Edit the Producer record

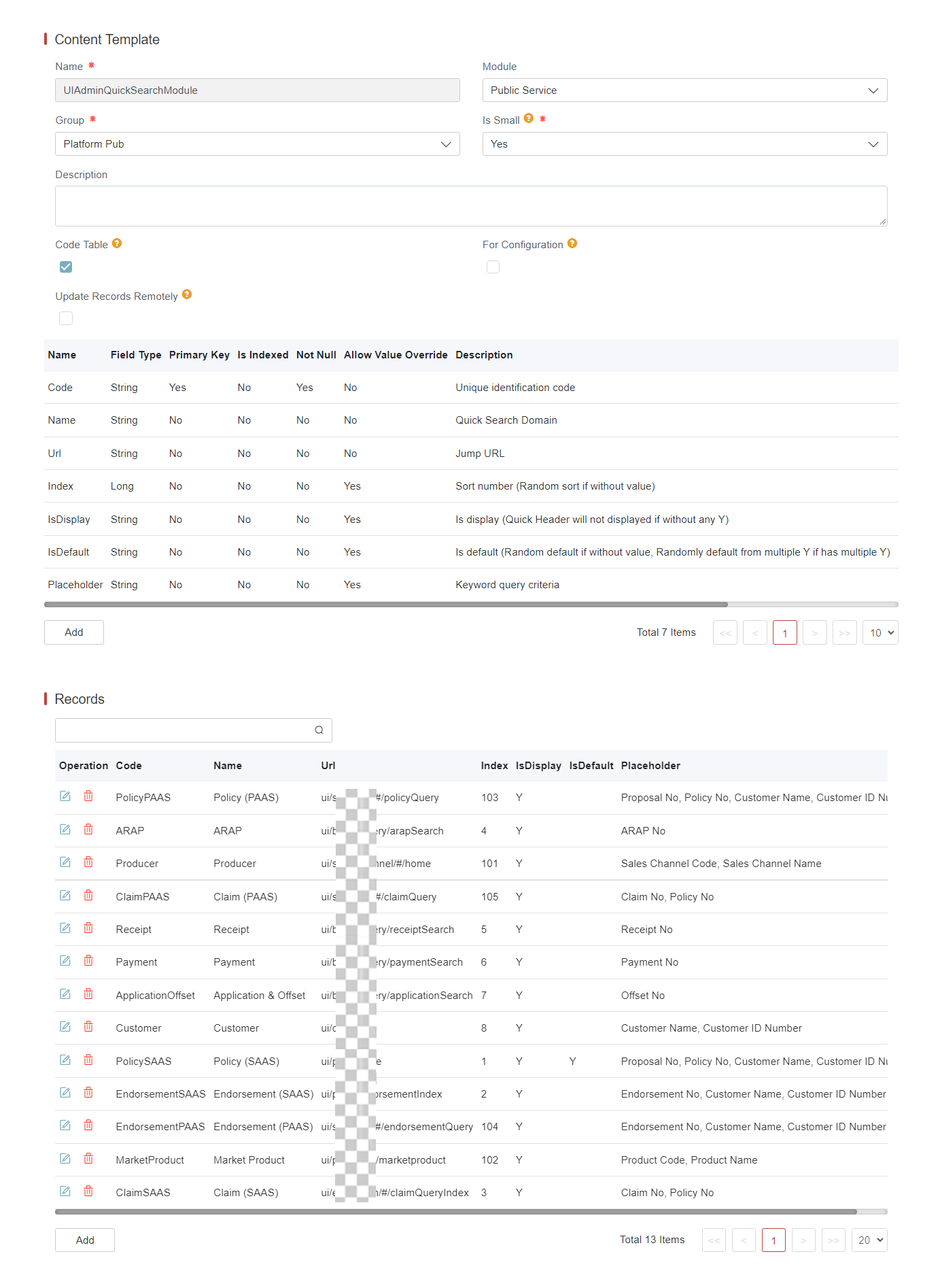point(65,862)
